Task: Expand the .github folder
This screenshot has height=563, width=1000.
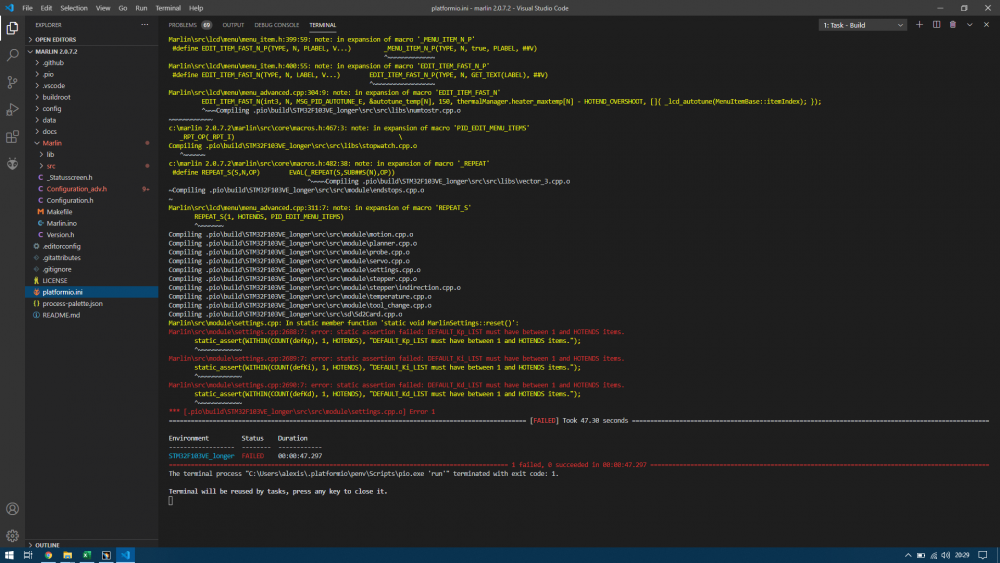Action: click(91, 62)
